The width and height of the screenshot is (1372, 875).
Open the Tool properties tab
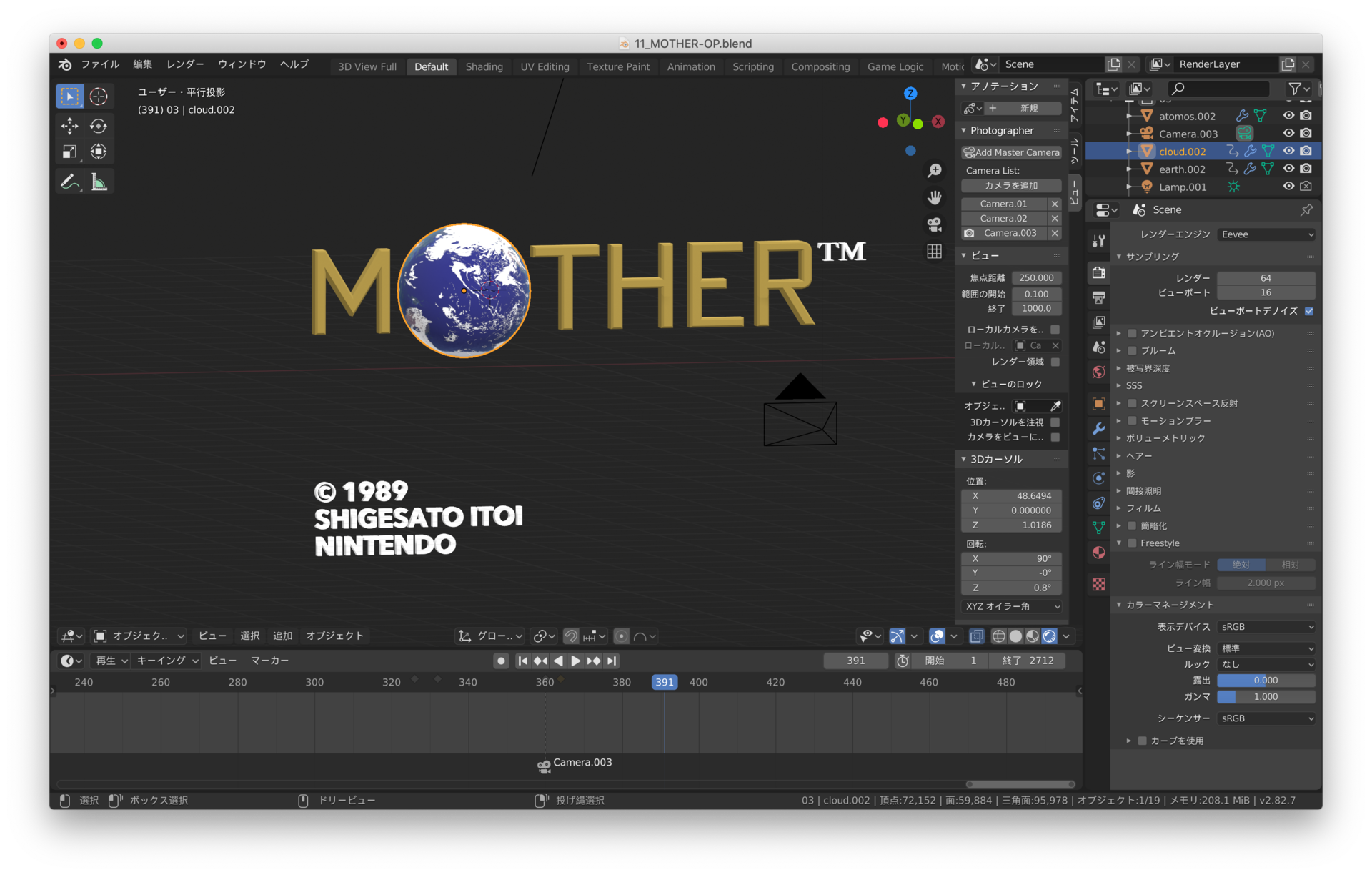click(x=1098, y=242)
